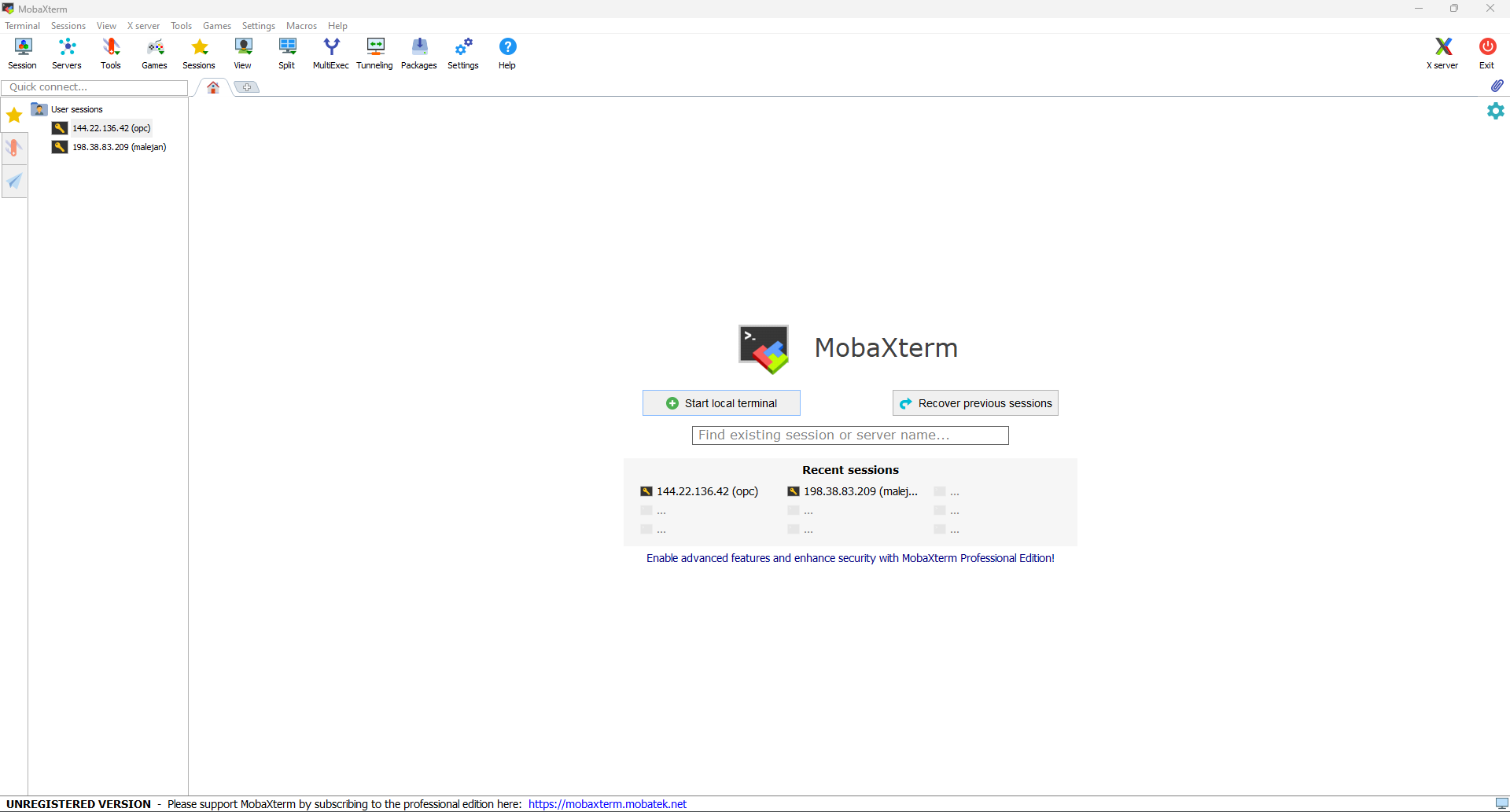The width and height of the screenshot is (1510, 812).
Task: Open the Games panel
Action: point(154,53)
